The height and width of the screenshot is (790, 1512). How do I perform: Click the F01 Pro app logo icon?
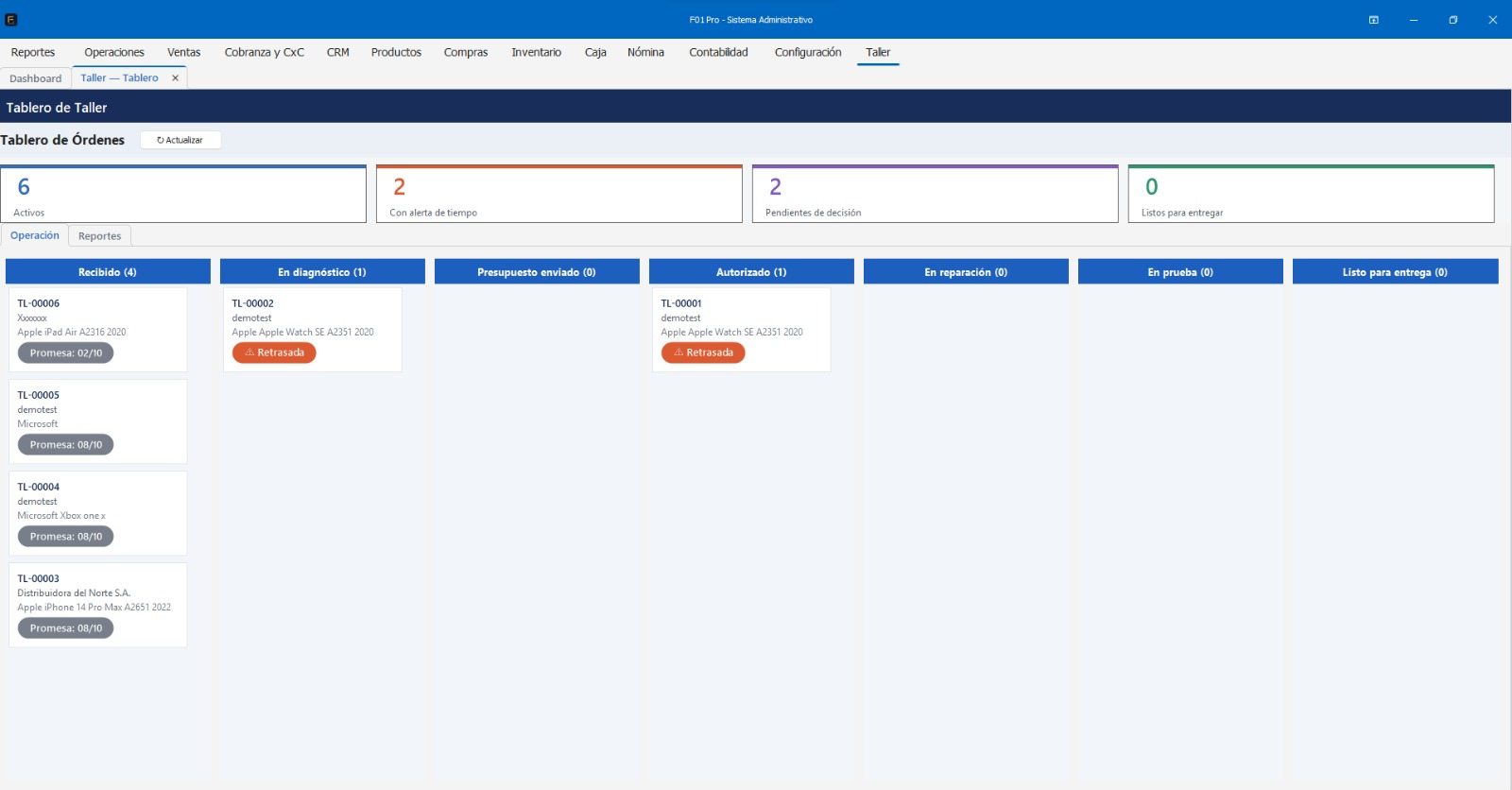point(11,20)
